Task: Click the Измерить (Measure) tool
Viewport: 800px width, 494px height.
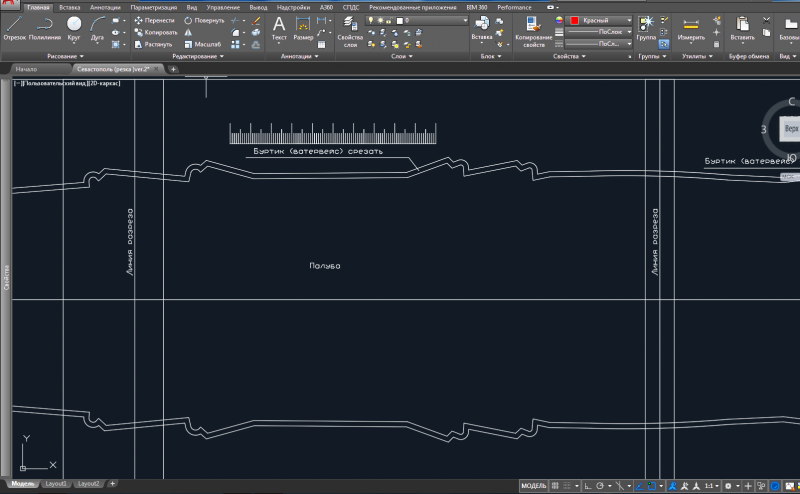Action: coord(691,24)
